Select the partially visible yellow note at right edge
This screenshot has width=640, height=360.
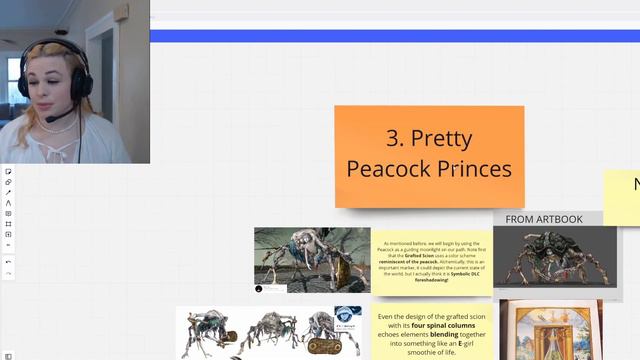click(x=622, y=198)
